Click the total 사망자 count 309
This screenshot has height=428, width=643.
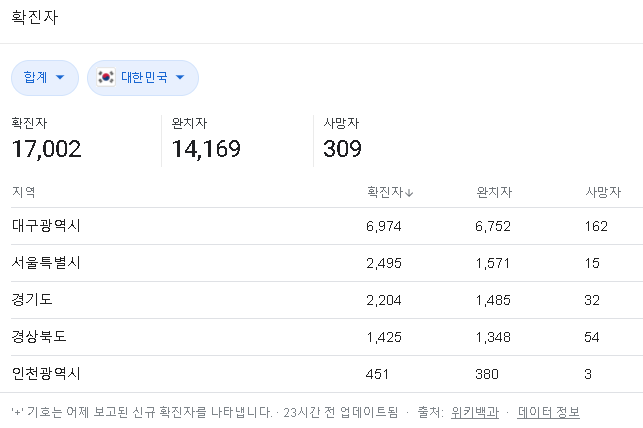tap(343, 149)
